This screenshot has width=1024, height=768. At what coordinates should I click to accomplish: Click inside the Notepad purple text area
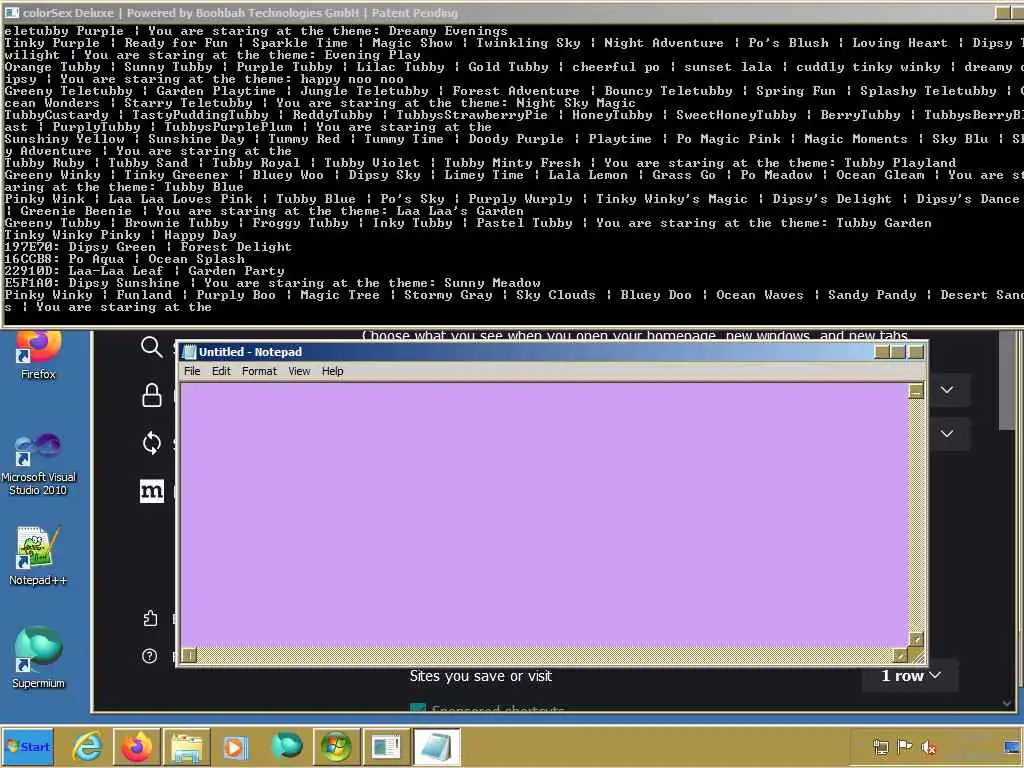[x=544, y=515]
